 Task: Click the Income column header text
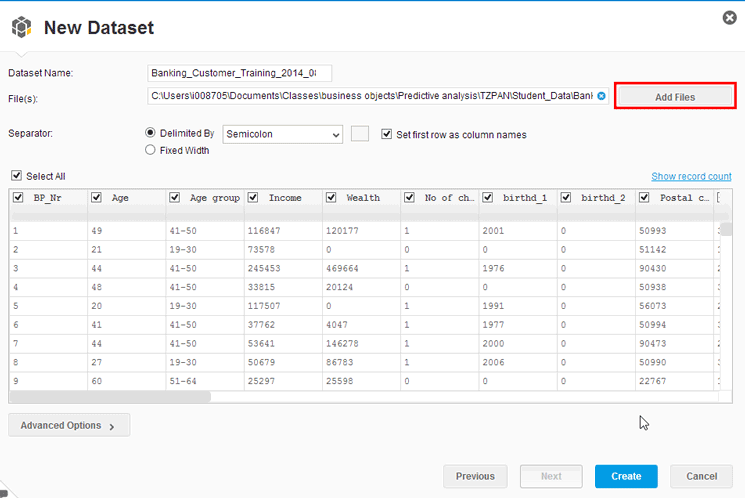(285, 198)
